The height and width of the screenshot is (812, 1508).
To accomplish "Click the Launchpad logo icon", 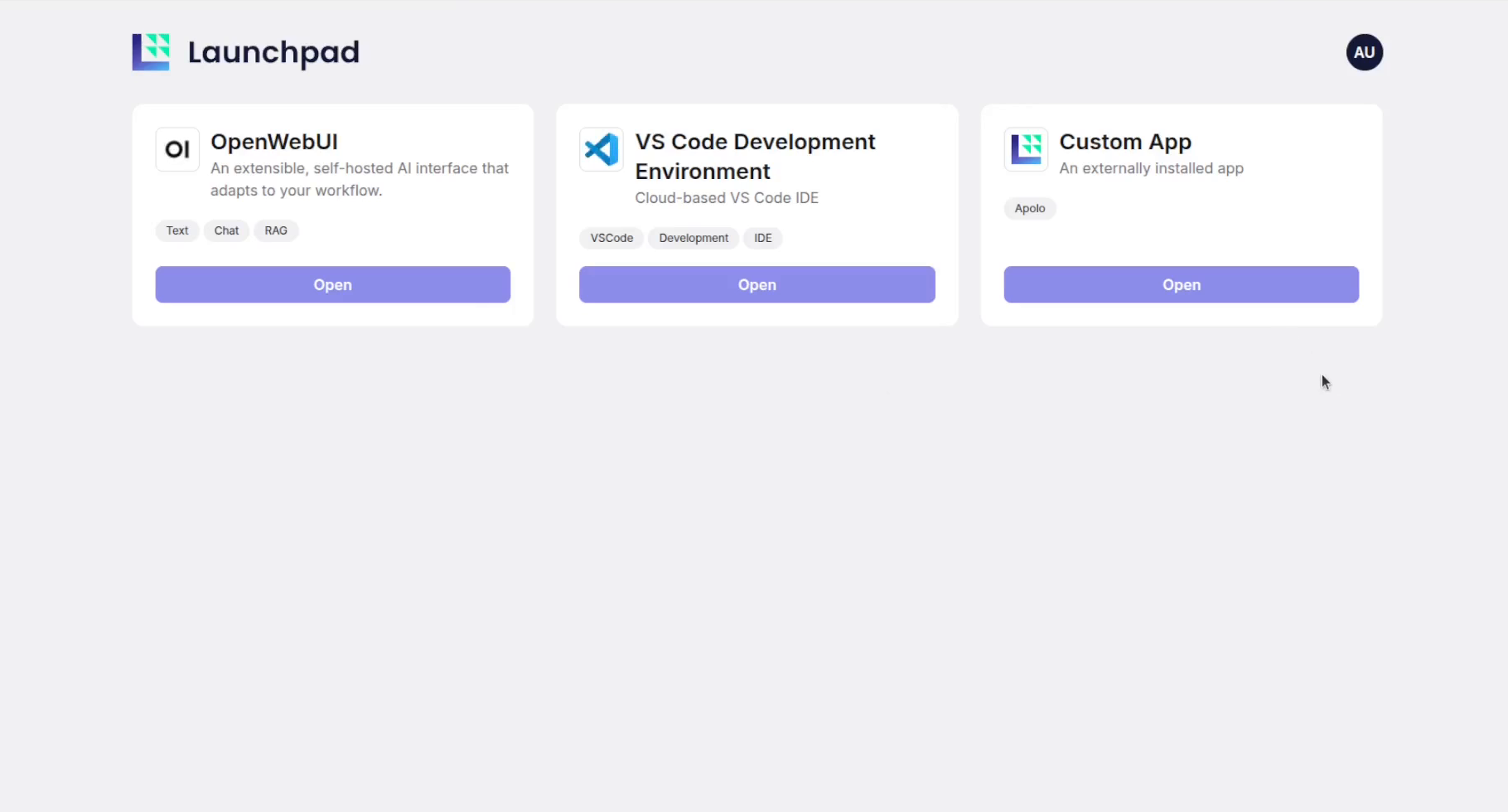I will tap(151, 52).
